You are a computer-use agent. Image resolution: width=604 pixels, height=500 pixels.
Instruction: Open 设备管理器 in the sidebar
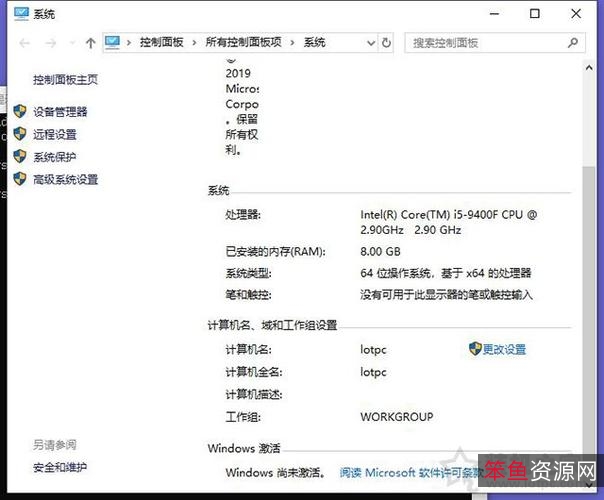(x=60, y=112)
